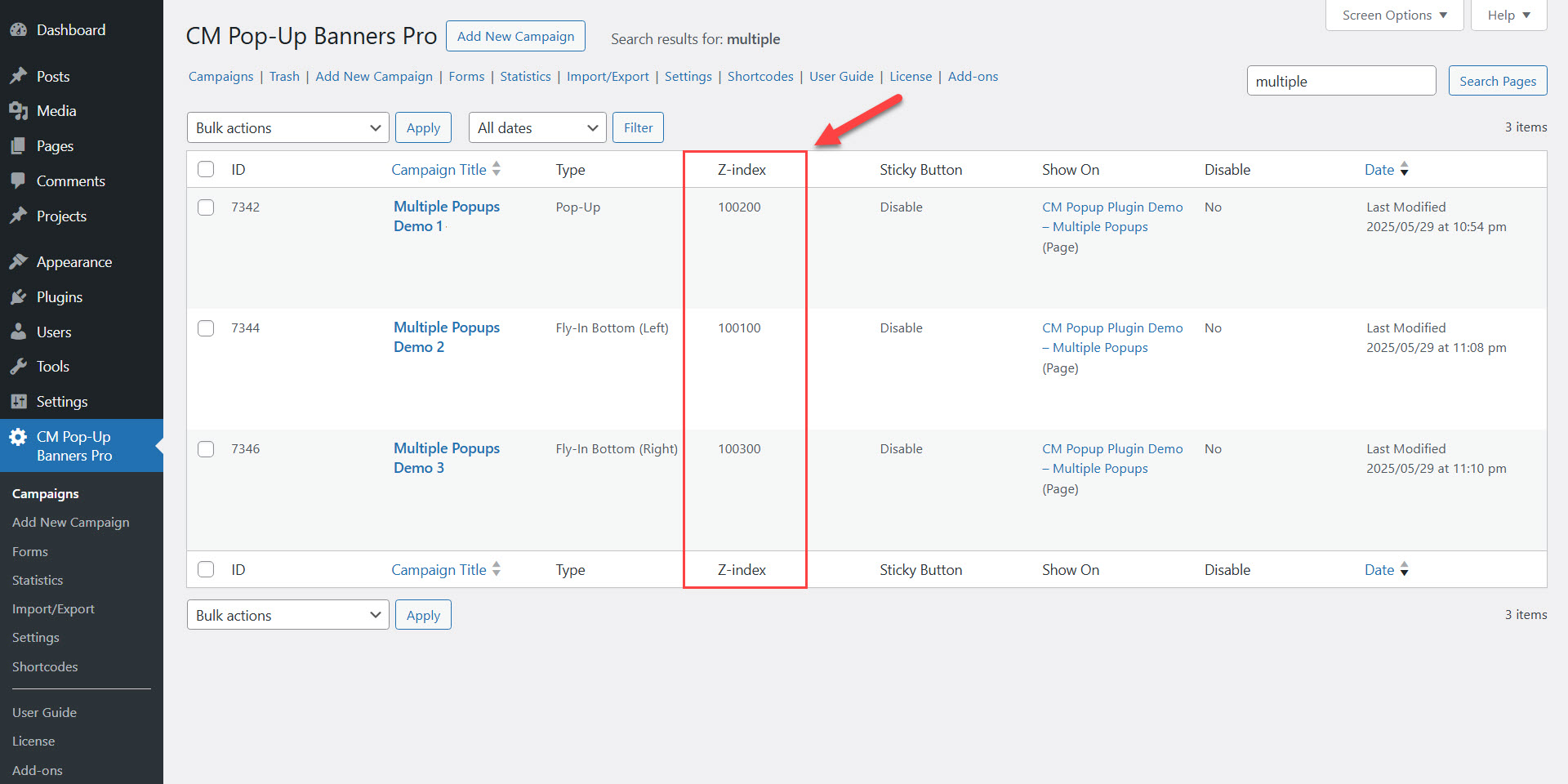1568x784 pixels.
Task: Toggle select-all checkbox in table header
Action: [206, 169]
